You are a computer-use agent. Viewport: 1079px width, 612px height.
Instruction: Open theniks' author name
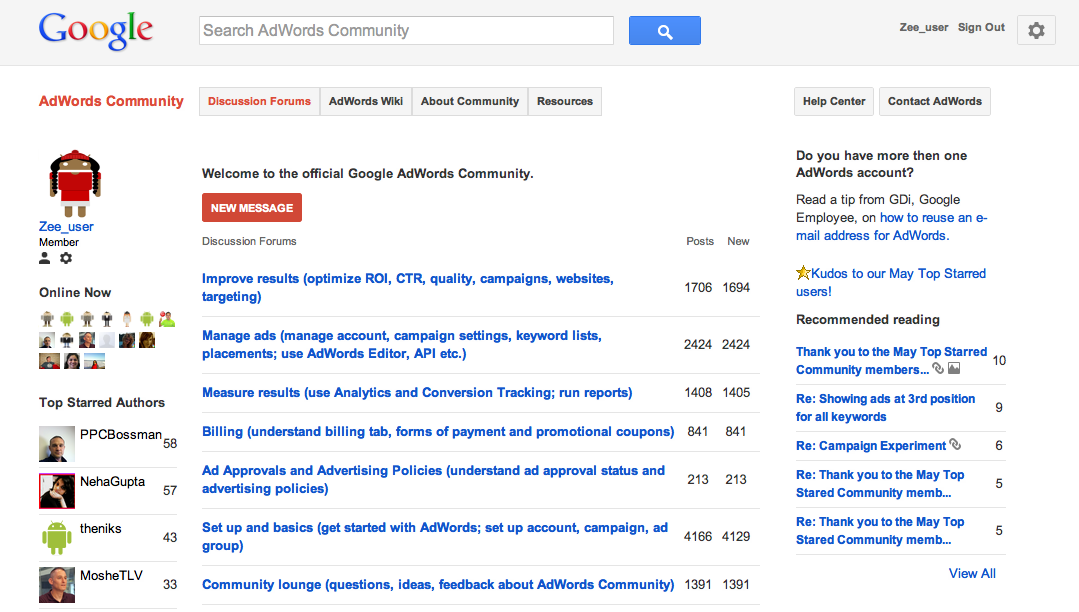[100, 528]
